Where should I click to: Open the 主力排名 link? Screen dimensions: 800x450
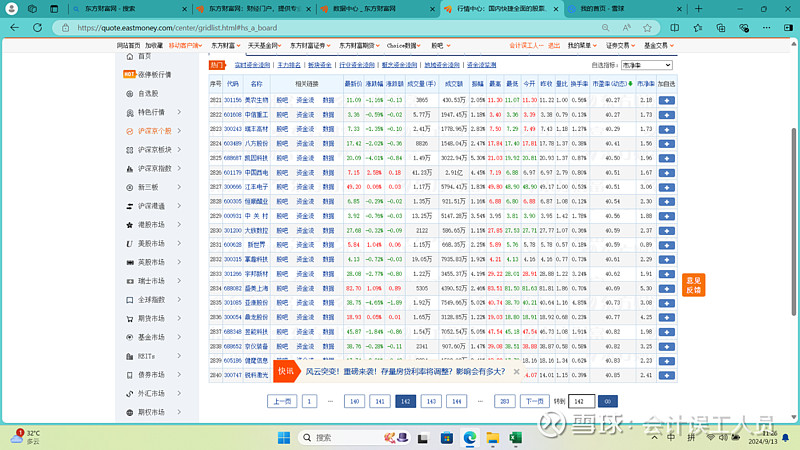click(289, 65)
